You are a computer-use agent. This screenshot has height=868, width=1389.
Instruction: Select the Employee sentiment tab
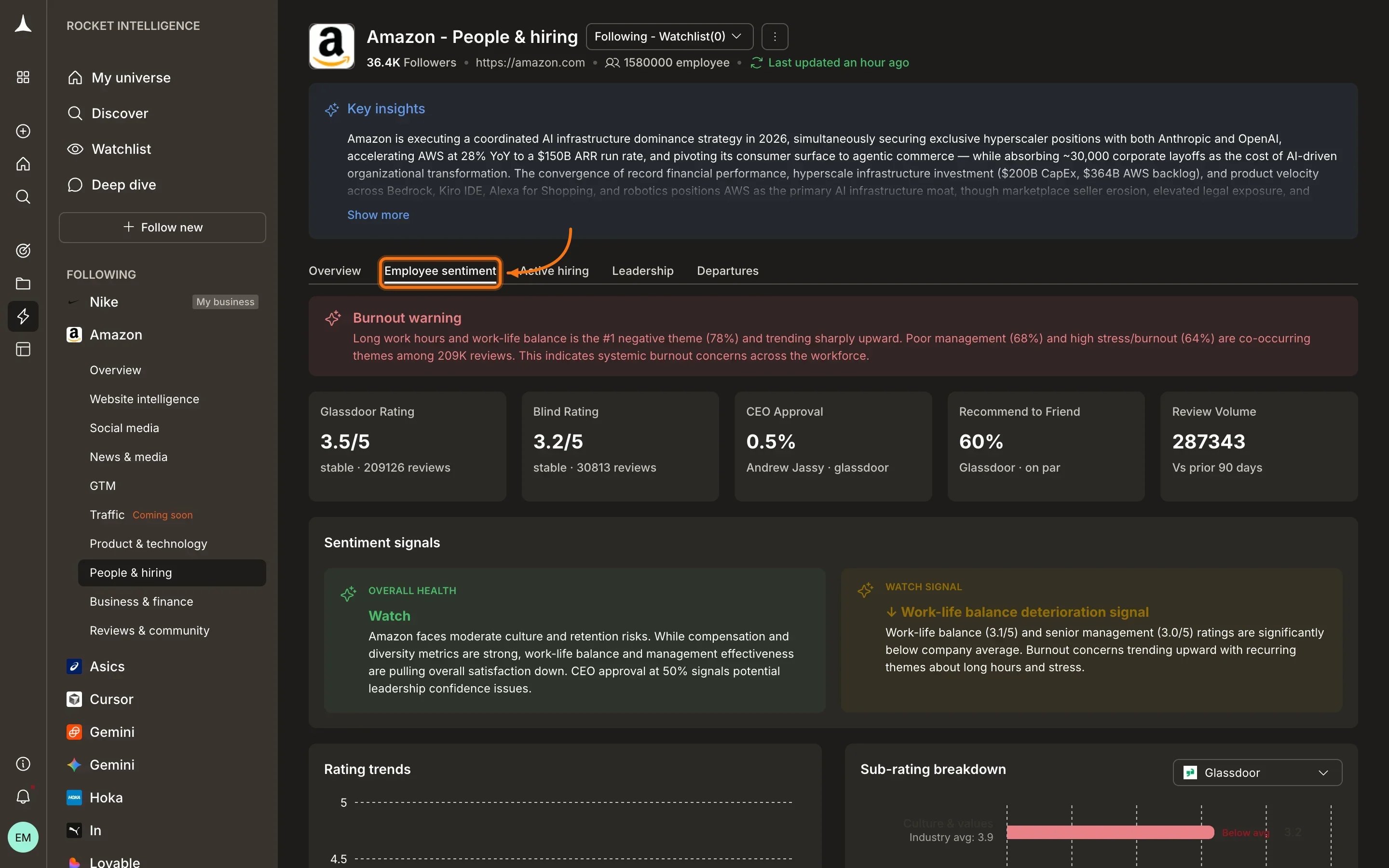tap(440, 271)
